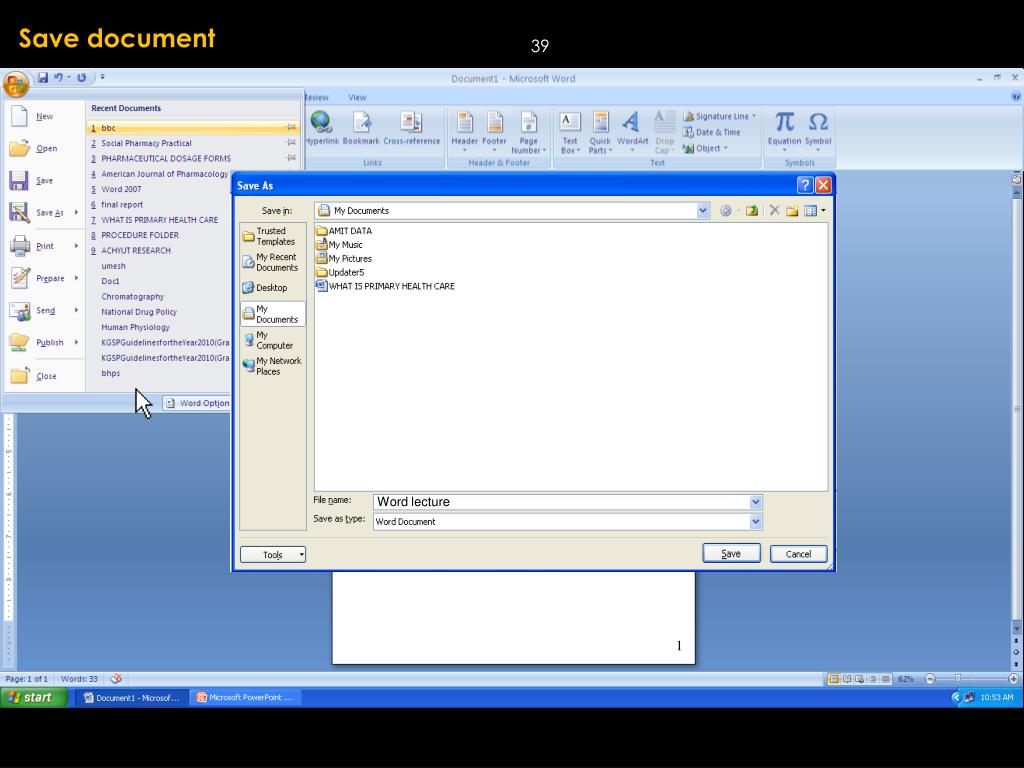Screen dimensions: 1024x768
Task: Click the Delete X icon in the Save As dialog
Action: [x=774, y=210]
